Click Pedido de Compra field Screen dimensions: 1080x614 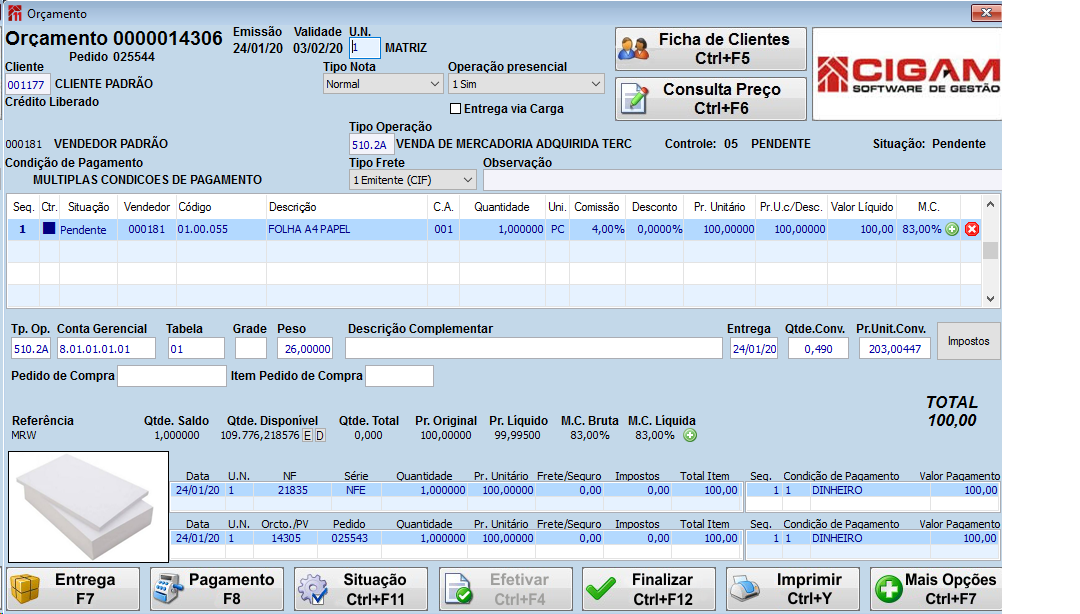(172, 376)
